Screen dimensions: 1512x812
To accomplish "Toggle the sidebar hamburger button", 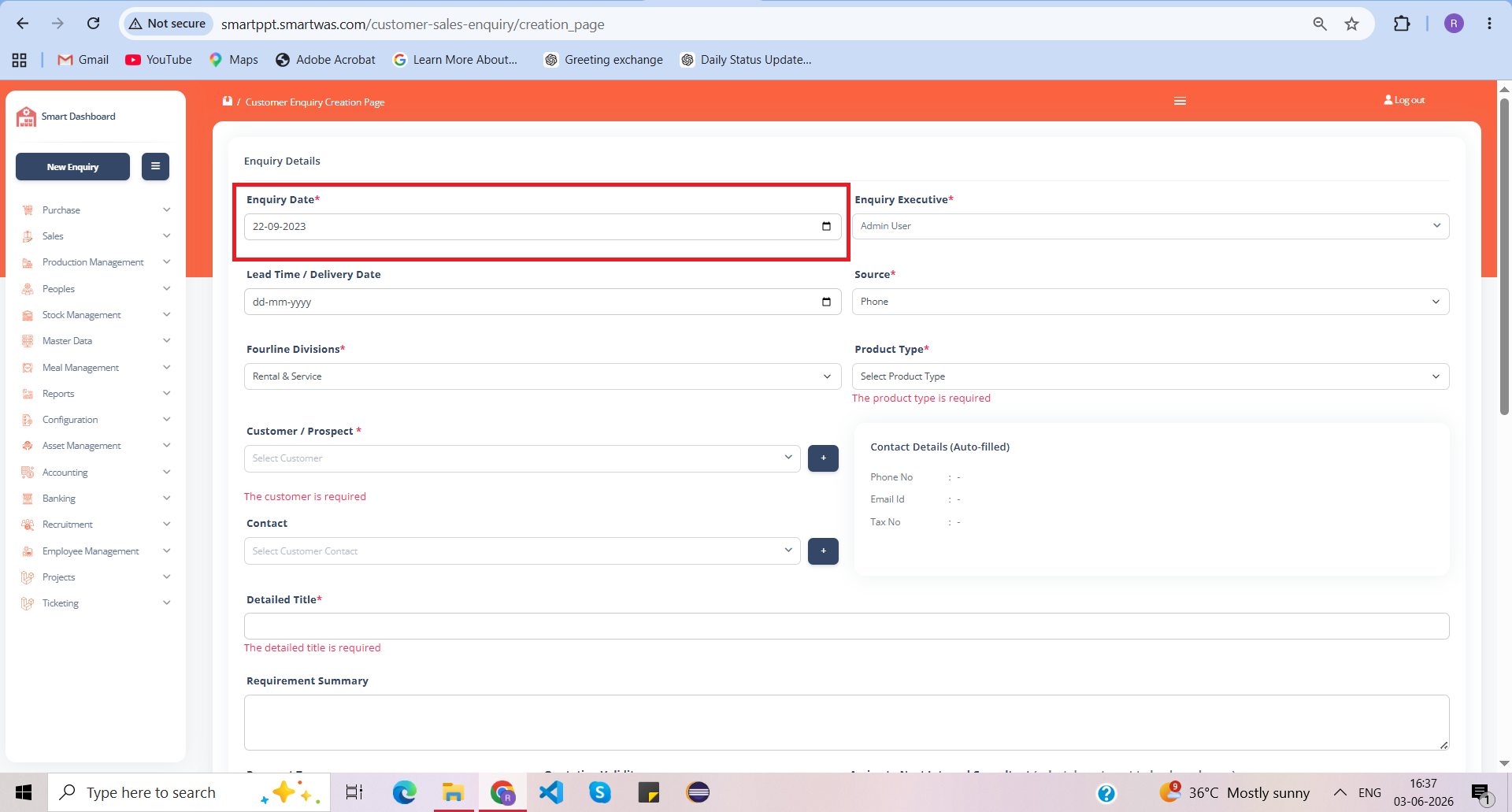I will coord(155,166).
